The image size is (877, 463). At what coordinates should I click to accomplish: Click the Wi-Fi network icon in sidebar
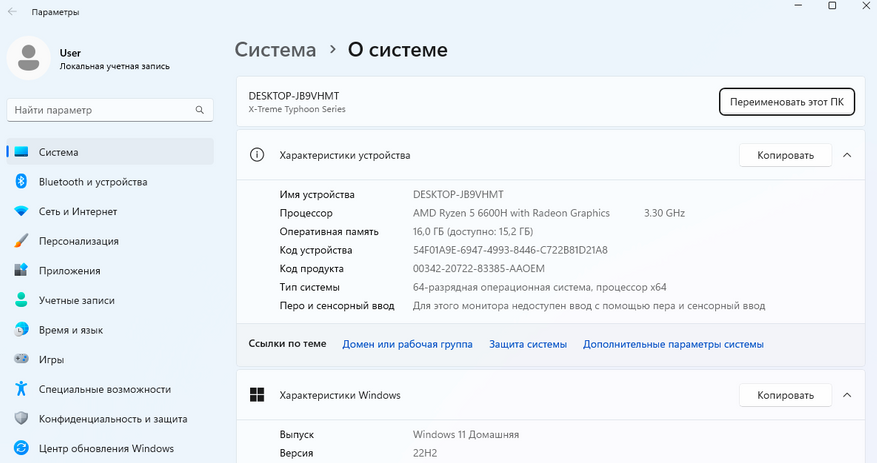[20, 212]
